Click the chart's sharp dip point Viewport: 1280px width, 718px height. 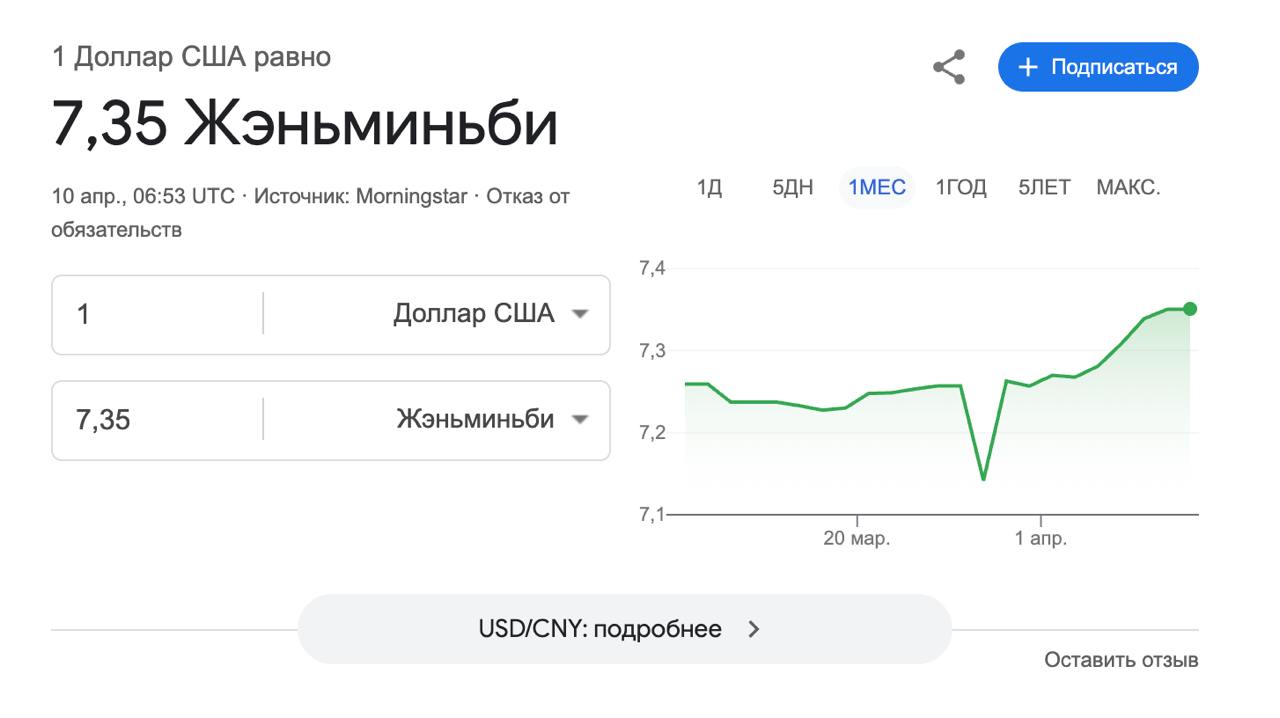pyautogui.click(x=984, y=479)
